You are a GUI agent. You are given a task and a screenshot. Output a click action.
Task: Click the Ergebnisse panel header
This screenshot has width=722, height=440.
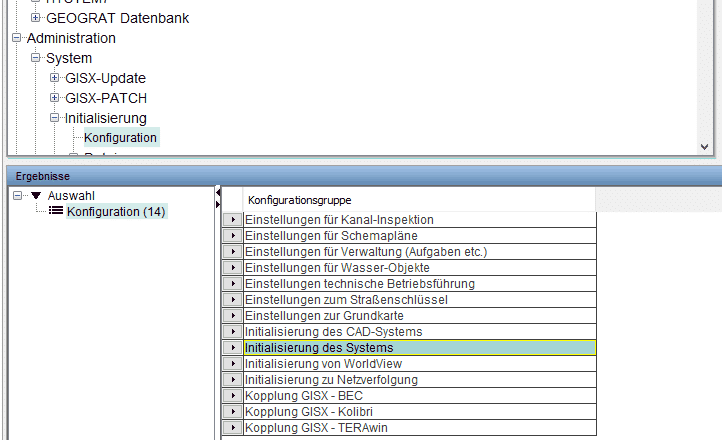coord(364,176)
